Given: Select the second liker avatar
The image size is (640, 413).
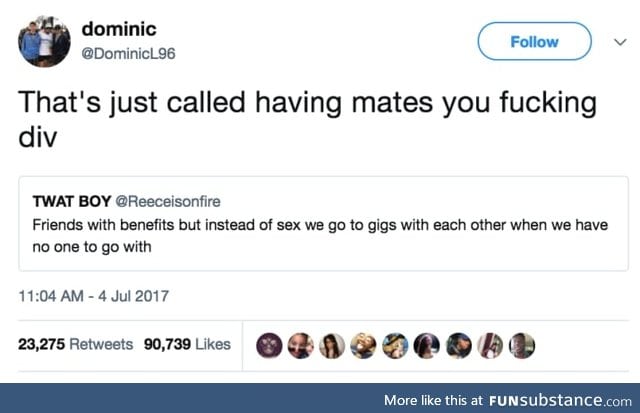Looking at the screenshot, I should click(300, 346).
